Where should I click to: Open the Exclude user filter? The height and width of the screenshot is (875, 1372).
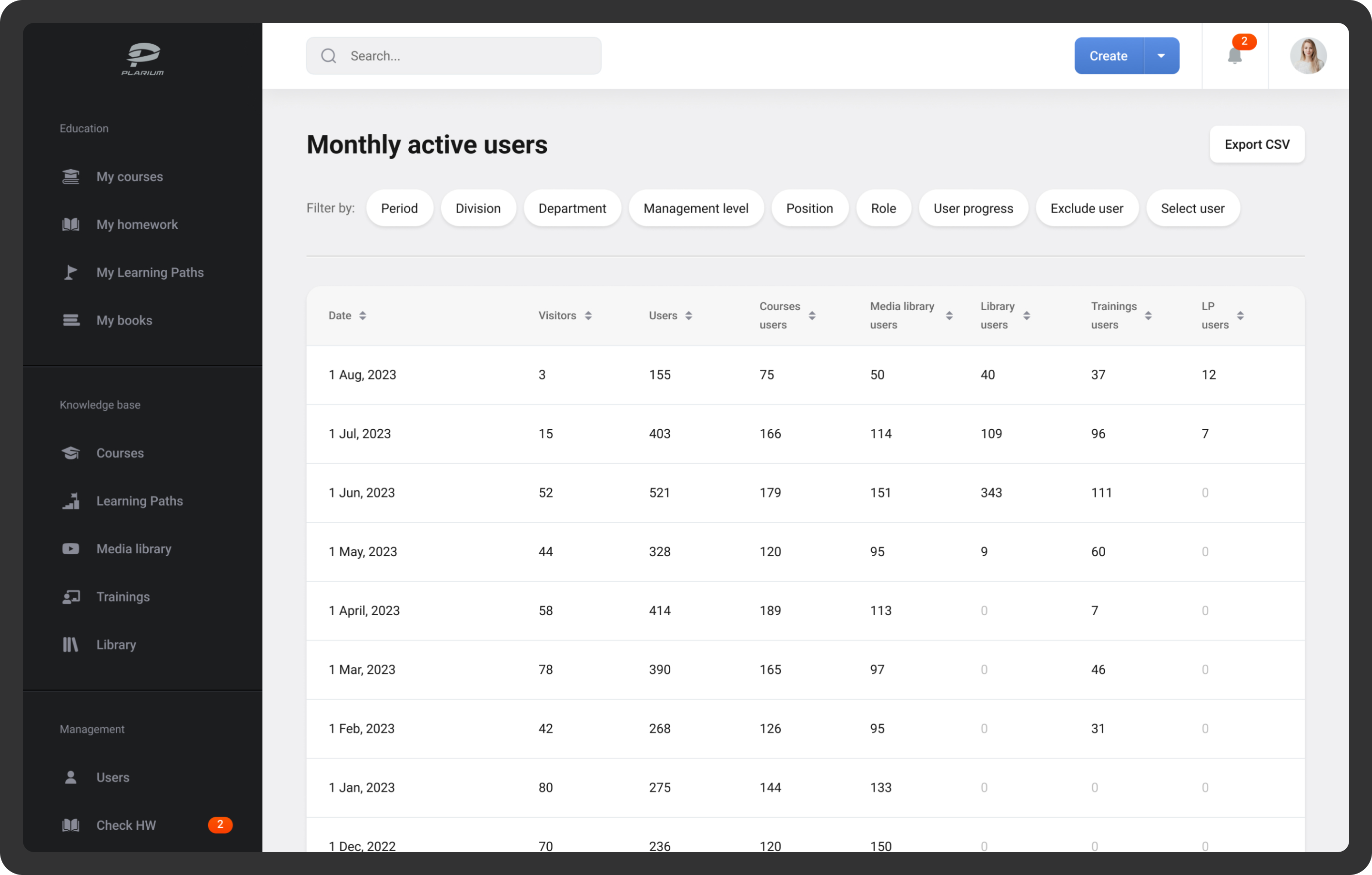click(1087, 208)
